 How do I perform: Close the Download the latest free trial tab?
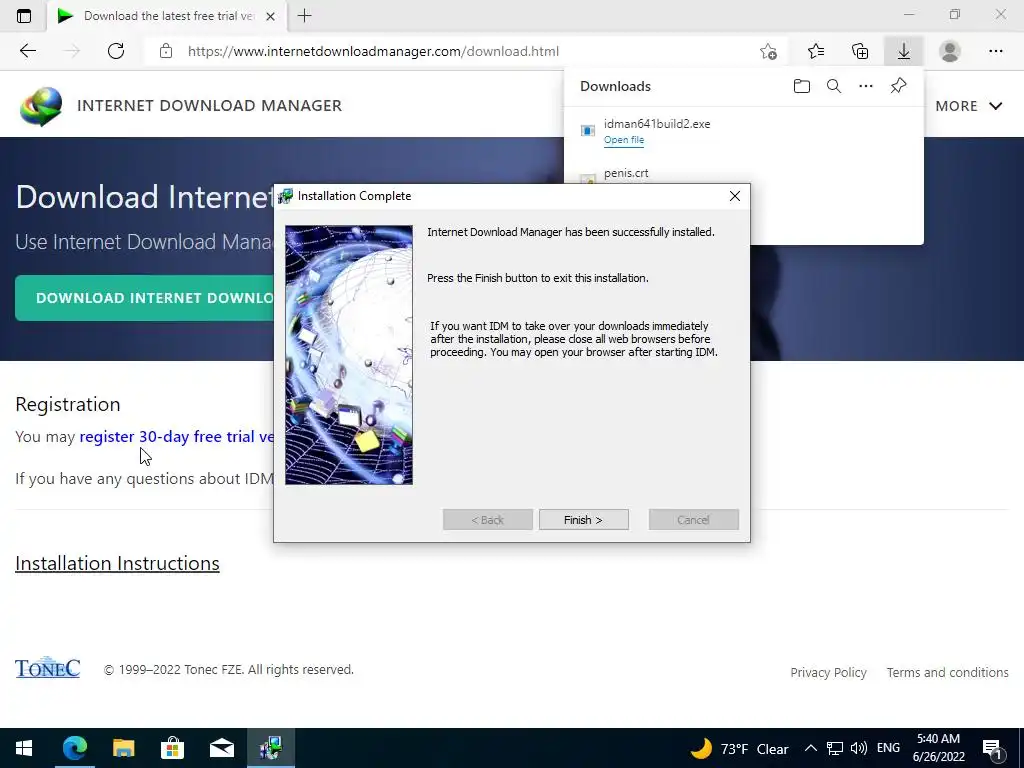[x=270, y=16]
